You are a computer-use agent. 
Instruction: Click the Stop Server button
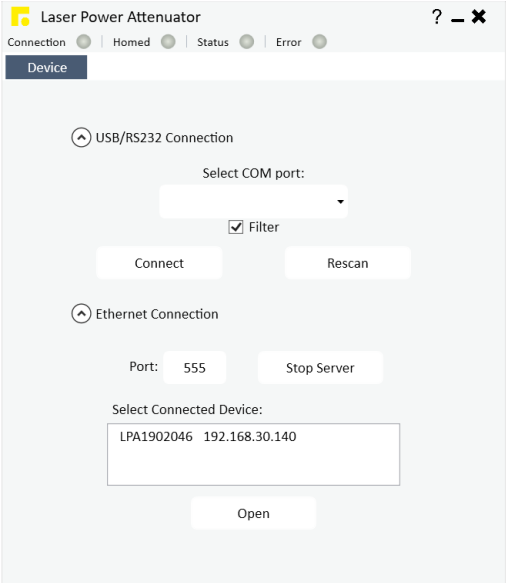coord(320,368)
